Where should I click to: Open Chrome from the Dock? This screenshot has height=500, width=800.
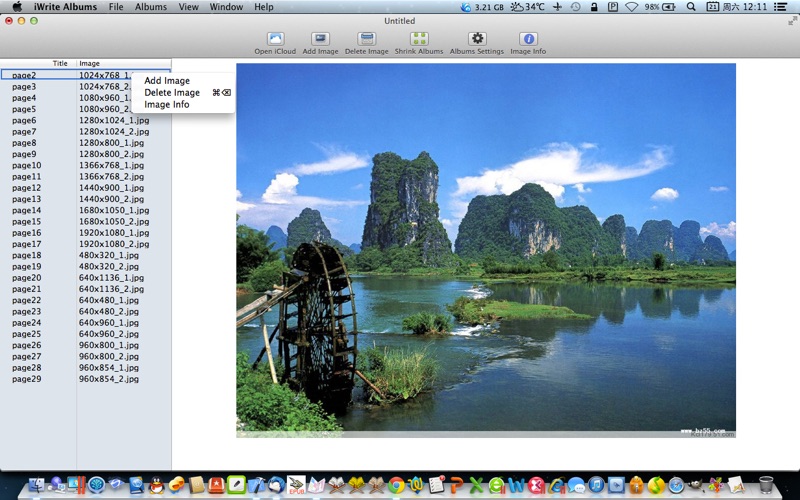click(396, 485)
